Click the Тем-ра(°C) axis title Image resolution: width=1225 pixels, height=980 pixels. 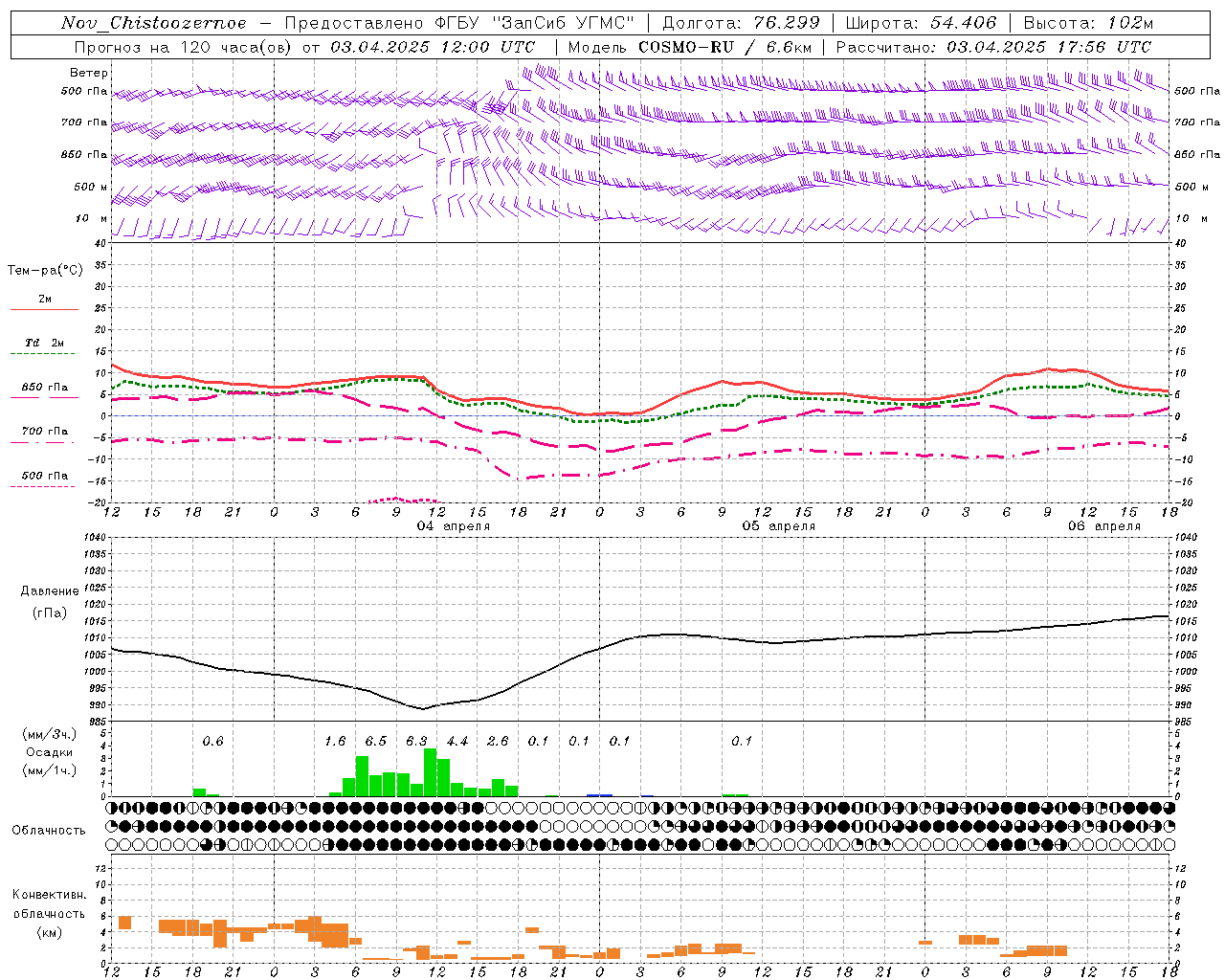(45, 271)
